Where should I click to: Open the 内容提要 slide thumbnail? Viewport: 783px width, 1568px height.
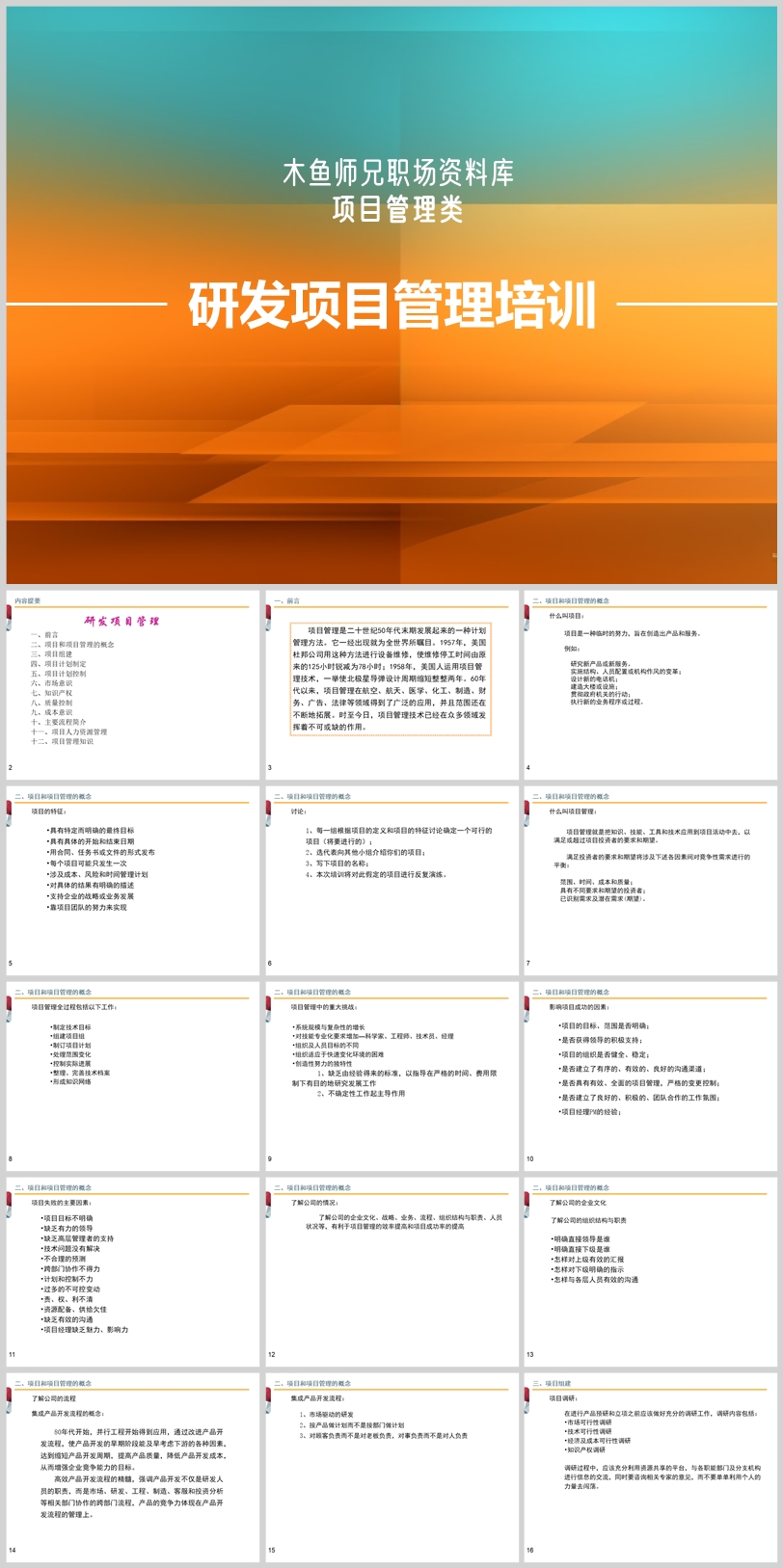point(133,684)
